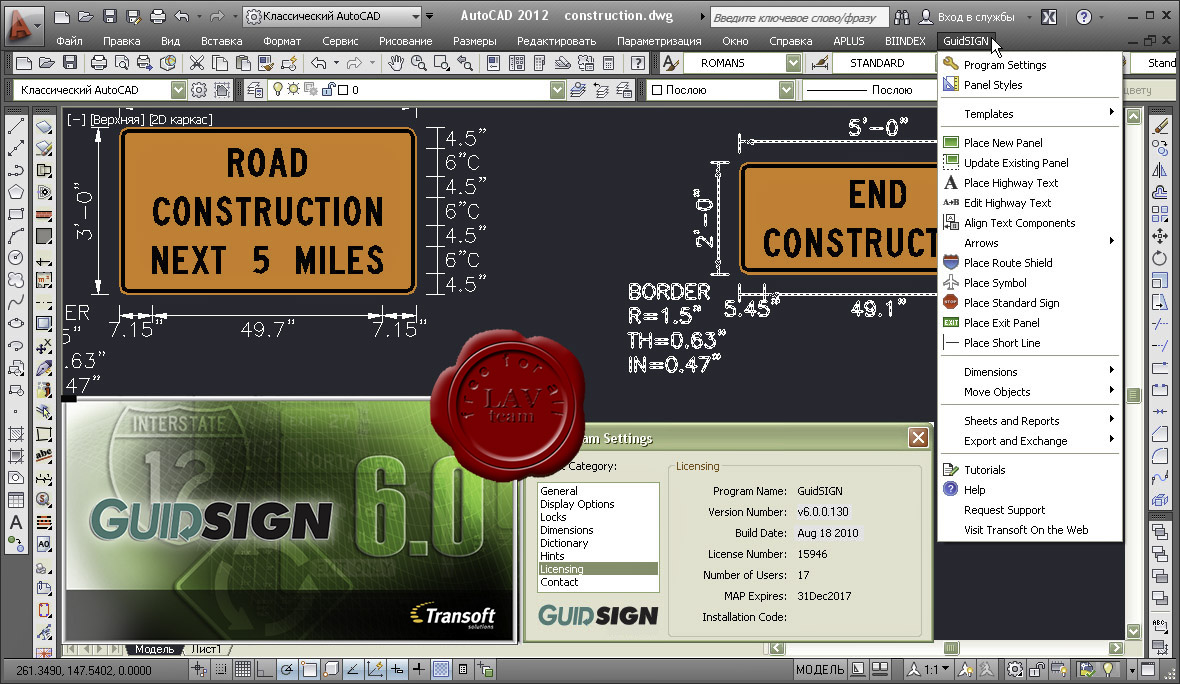Click the Plot printer icon in the title bar

point(157,16)
